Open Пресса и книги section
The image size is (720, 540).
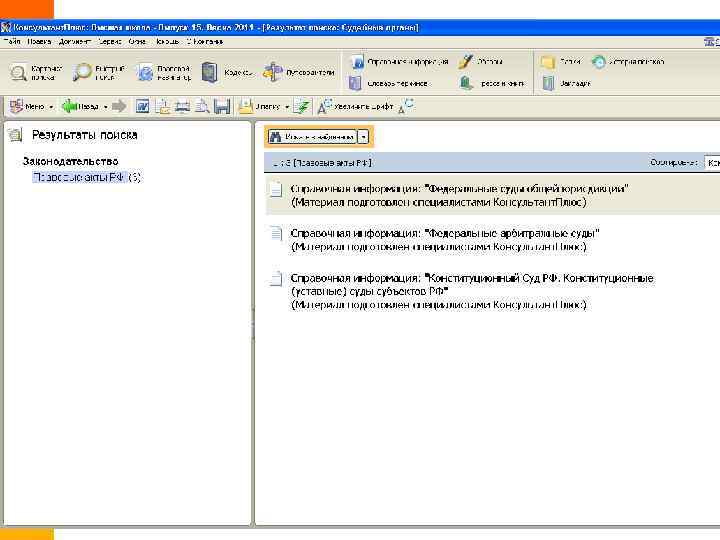pos(492,84)
